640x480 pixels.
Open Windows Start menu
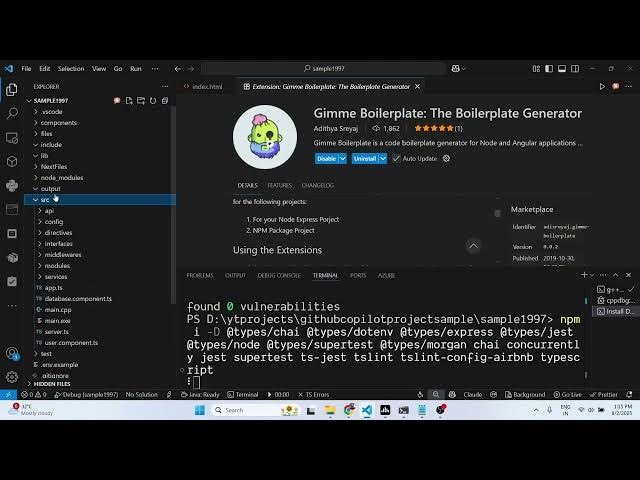pyautogui.click(x=200, y=410)
